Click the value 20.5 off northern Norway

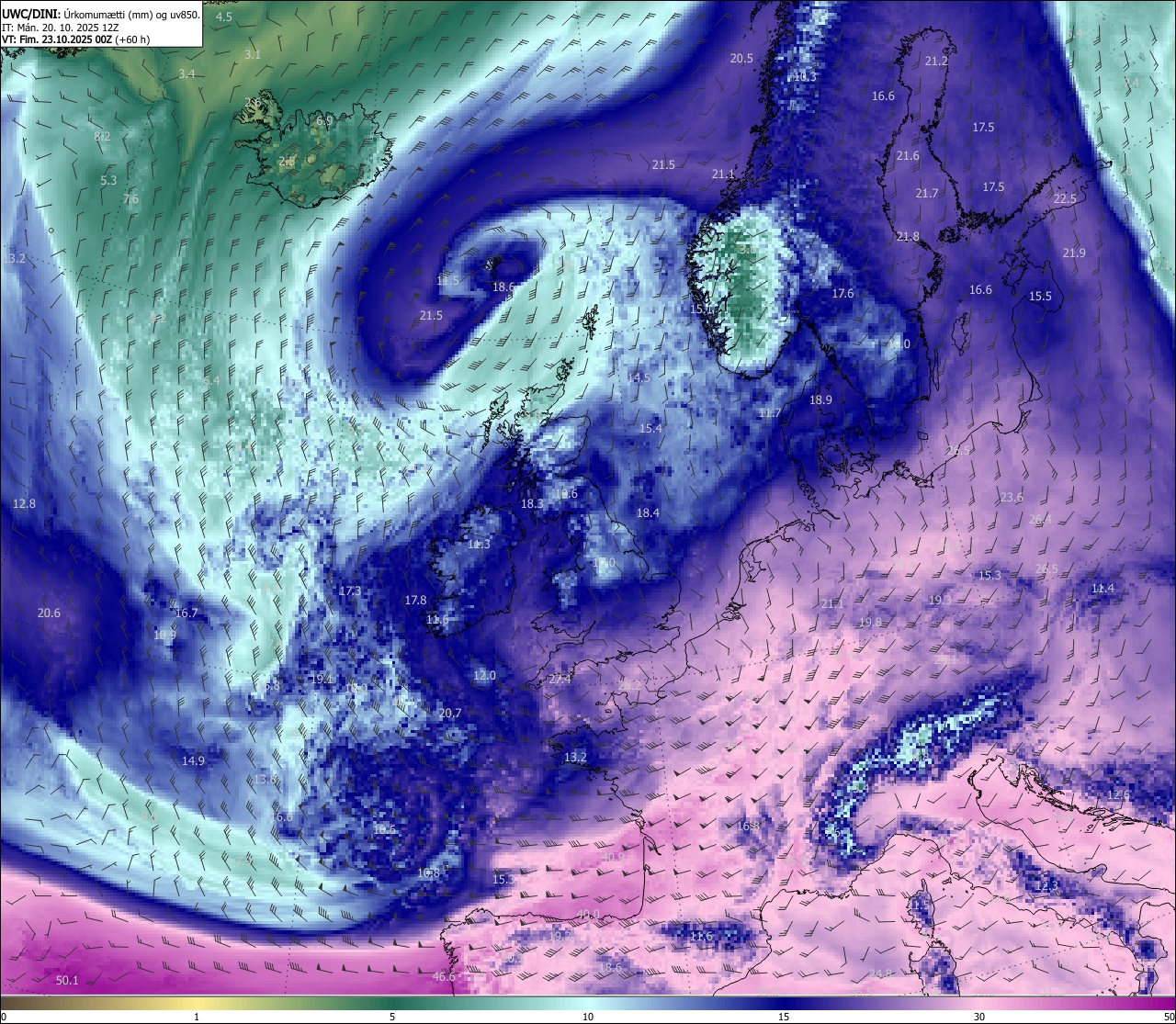pos(741,59)
